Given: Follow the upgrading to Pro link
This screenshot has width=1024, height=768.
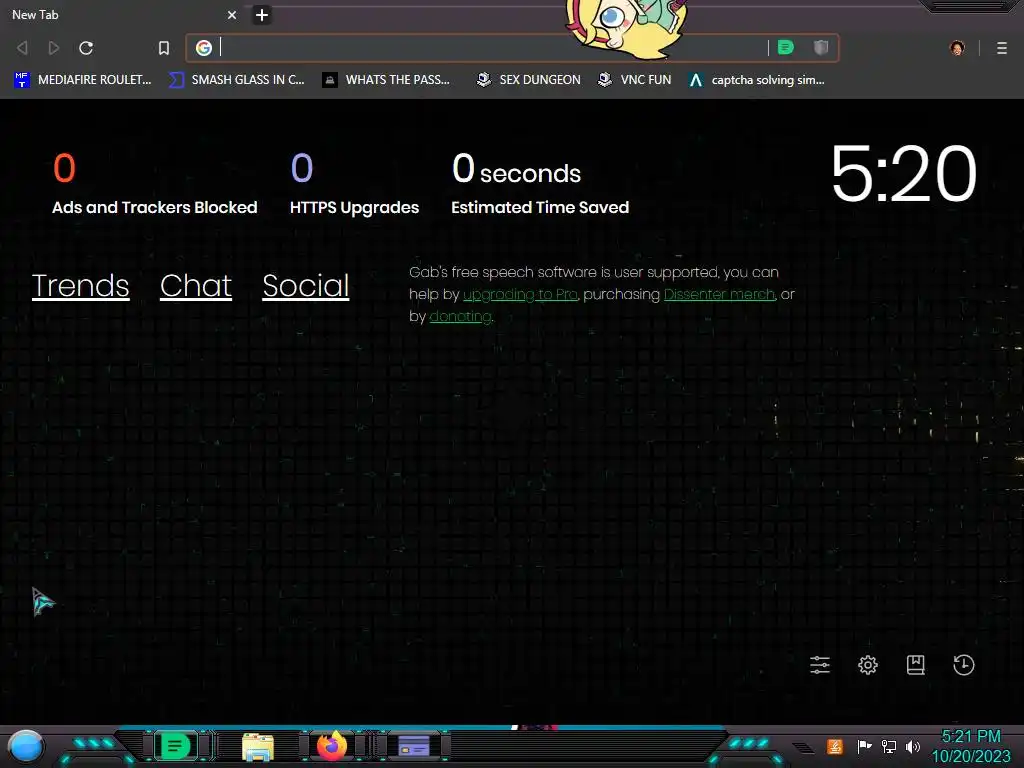Looking at the screenshot, I should click(520, 295).
